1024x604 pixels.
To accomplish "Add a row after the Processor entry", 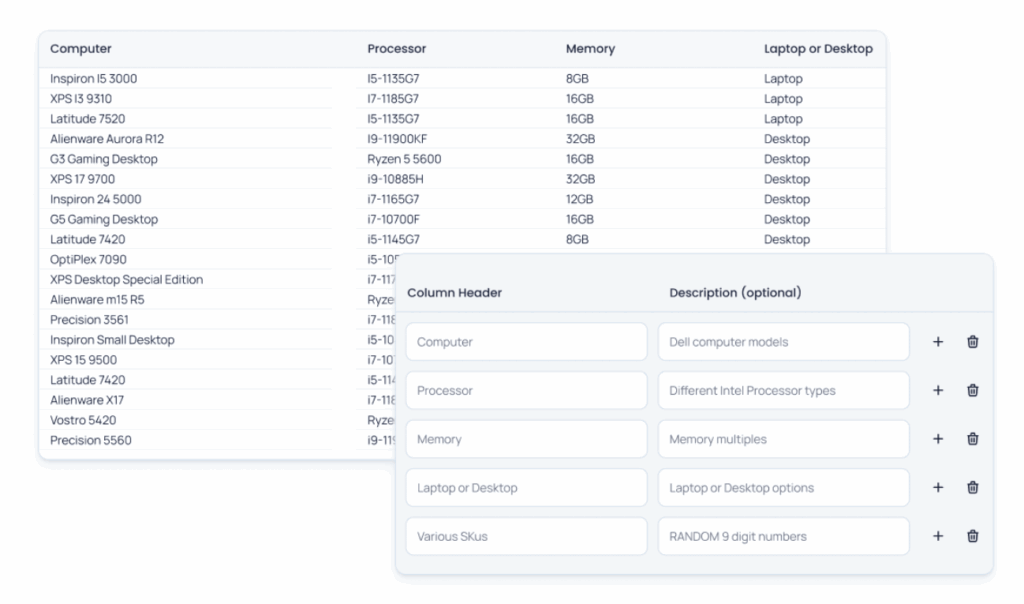I will (938, 390).
